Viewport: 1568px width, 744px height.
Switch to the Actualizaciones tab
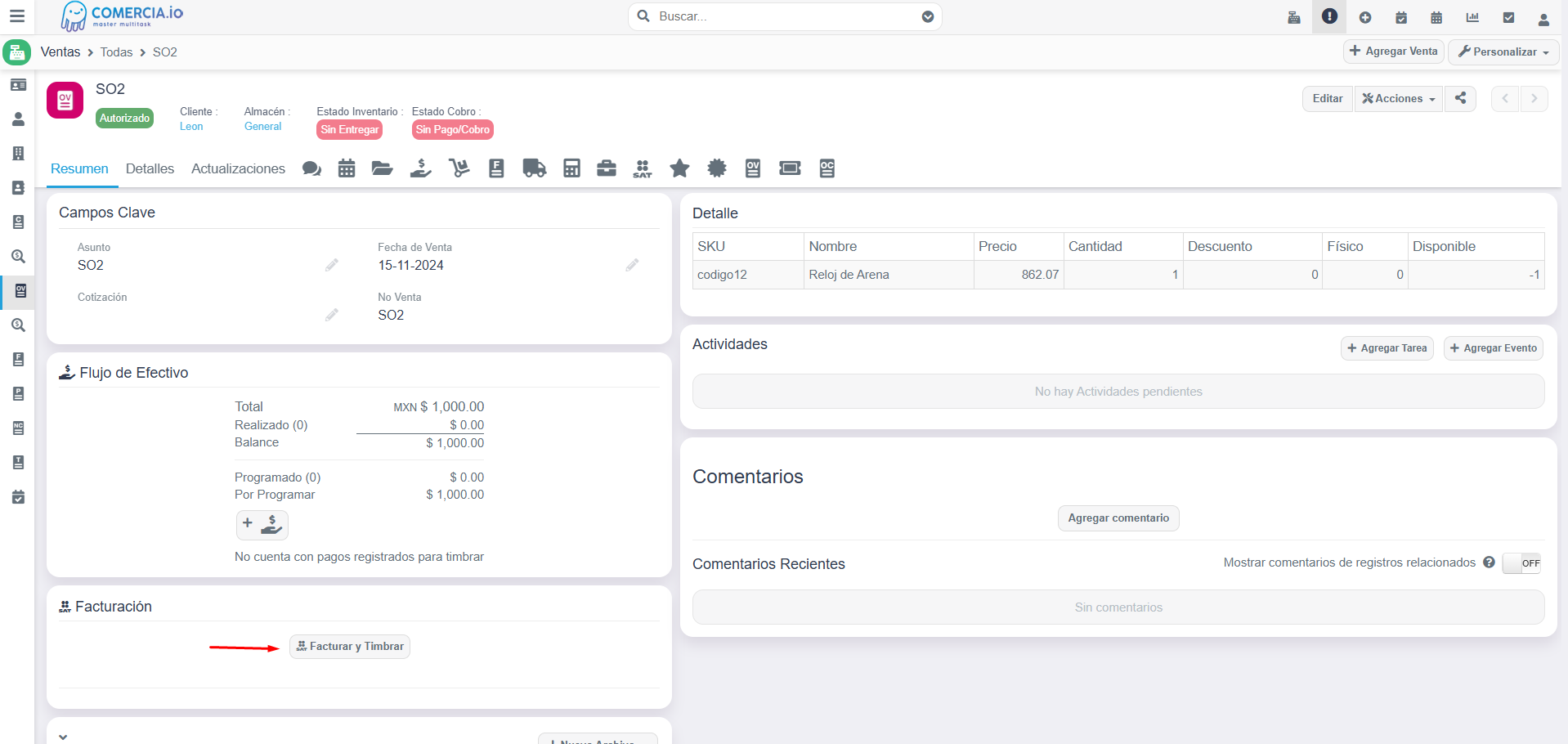[238, 168]
